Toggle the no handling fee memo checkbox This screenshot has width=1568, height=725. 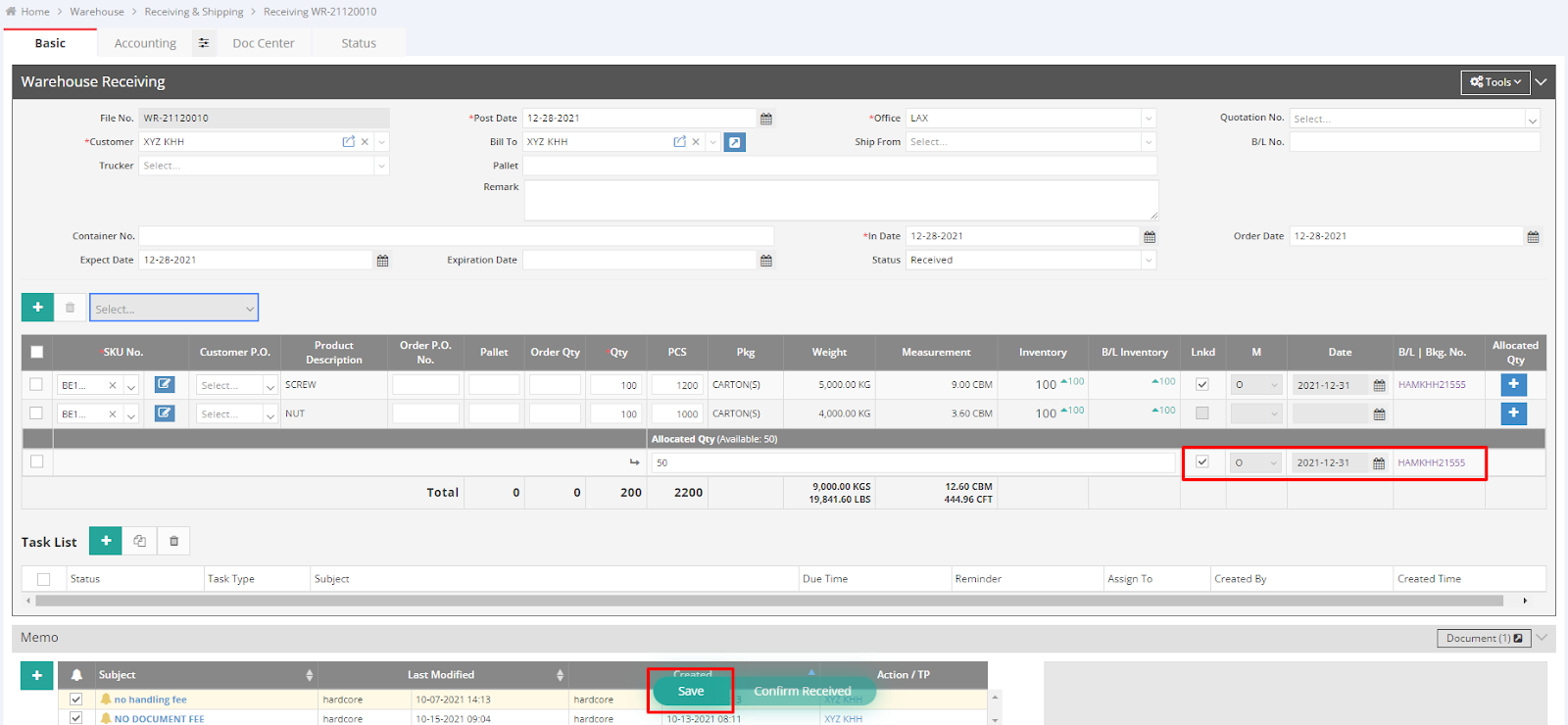tap(75, 700)
